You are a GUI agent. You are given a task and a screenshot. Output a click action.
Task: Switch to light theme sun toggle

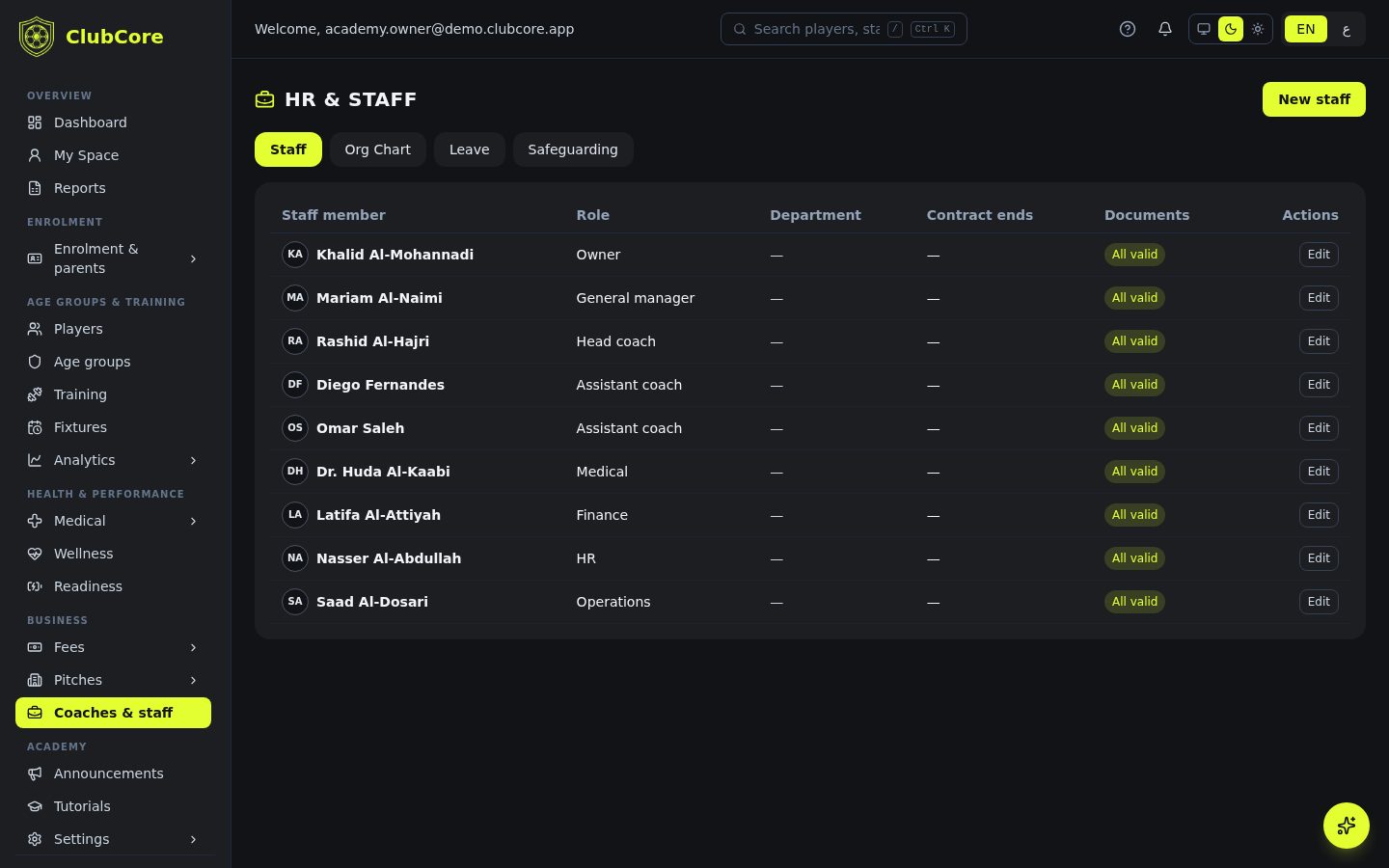tap(1258, 29)
